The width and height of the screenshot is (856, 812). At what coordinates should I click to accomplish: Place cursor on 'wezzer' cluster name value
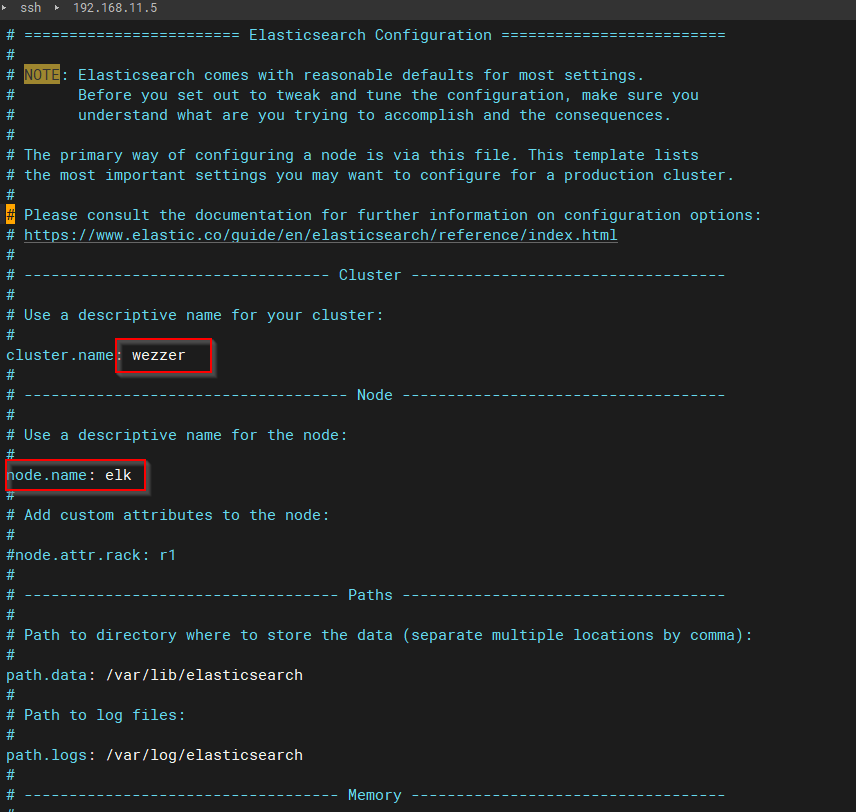click(158, 355)
